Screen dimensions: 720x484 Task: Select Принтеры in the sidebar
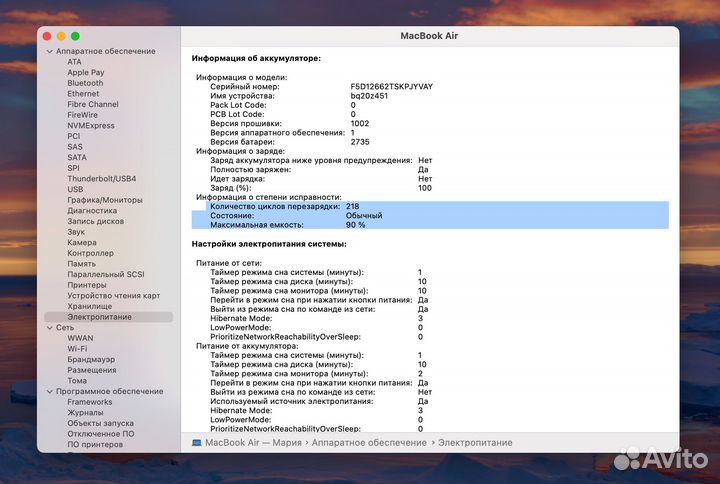[87, 285]
